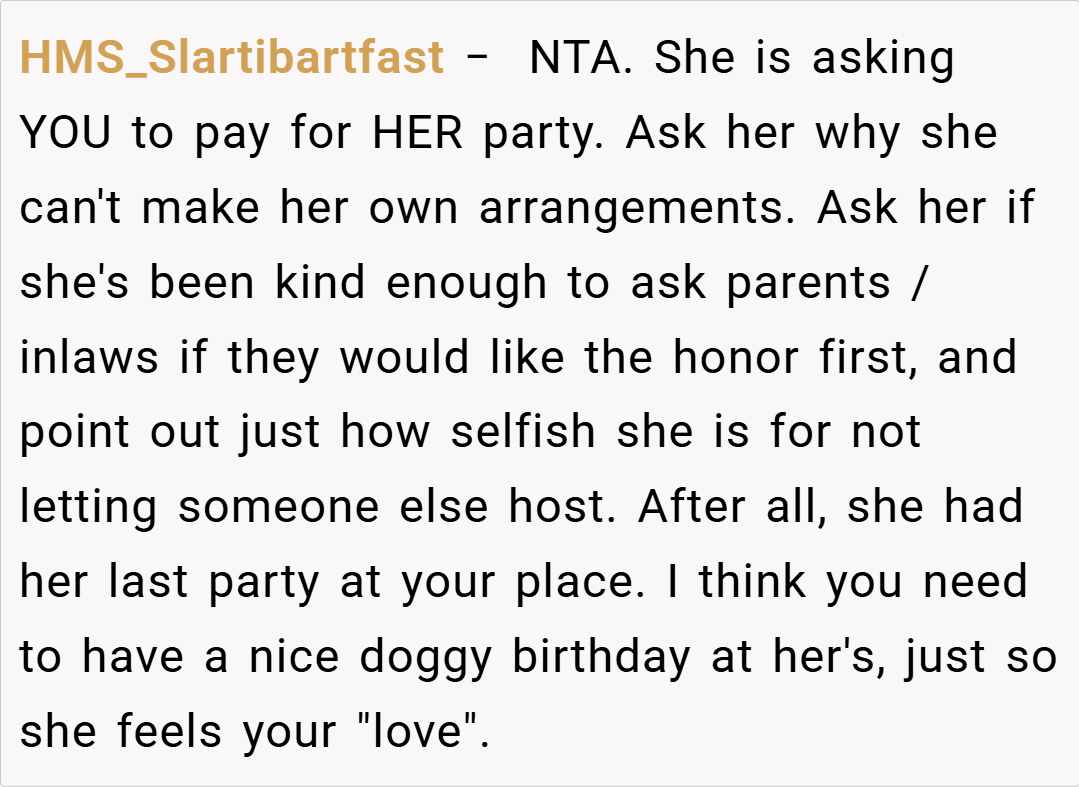Click the word "birthday" in the comment
This screenshot has height=787, width=1079.
click(x=601, y=658)
